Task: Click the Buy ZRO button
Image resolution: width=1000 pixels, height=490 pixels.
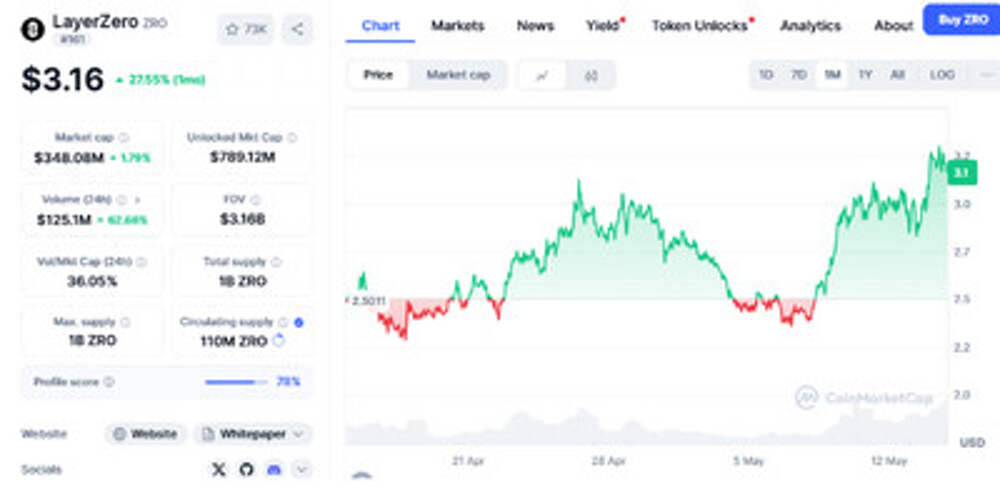Action: pos(963,20)
